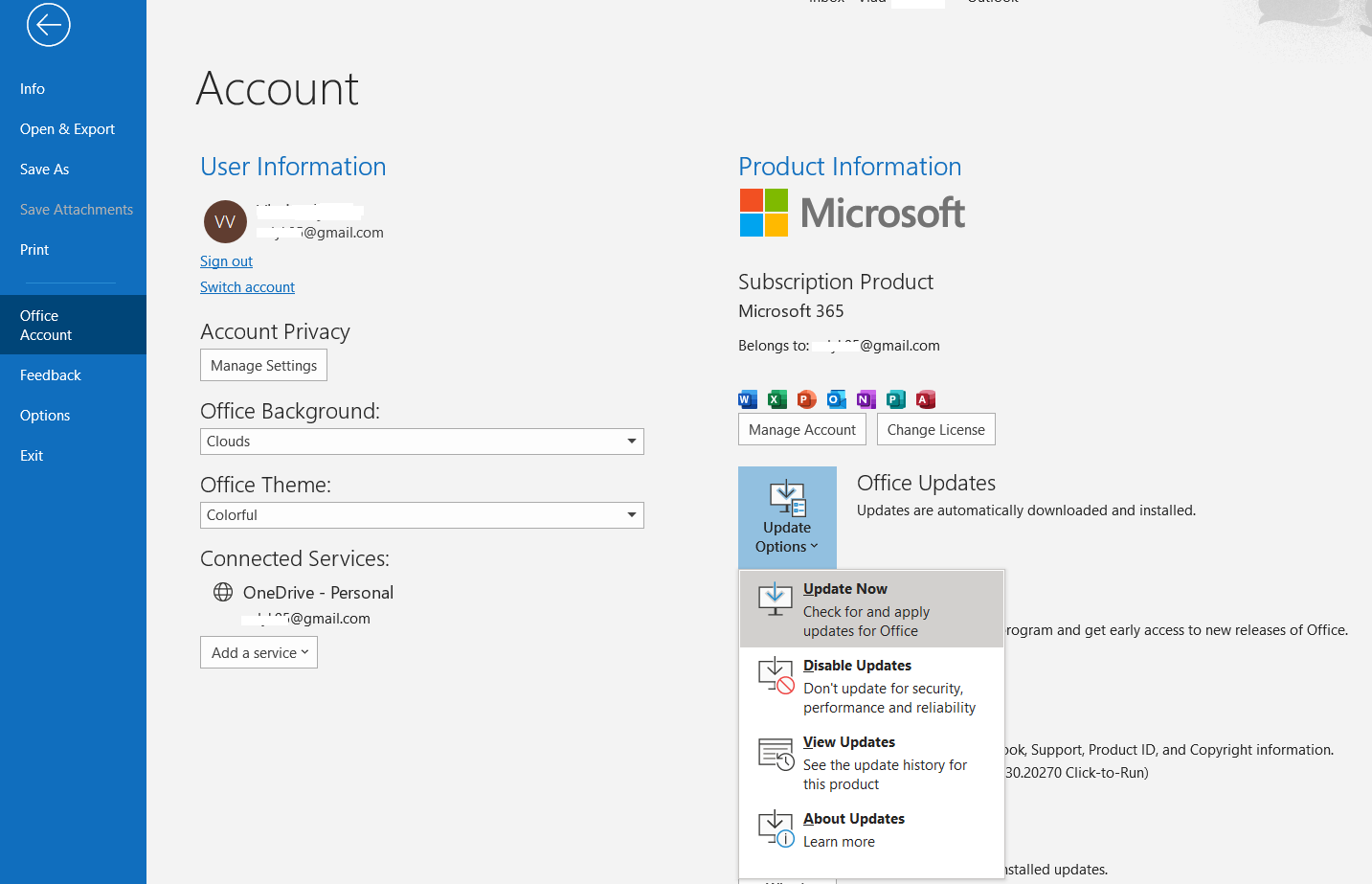
Task: Click the Account page title
Action: [278, 89]
